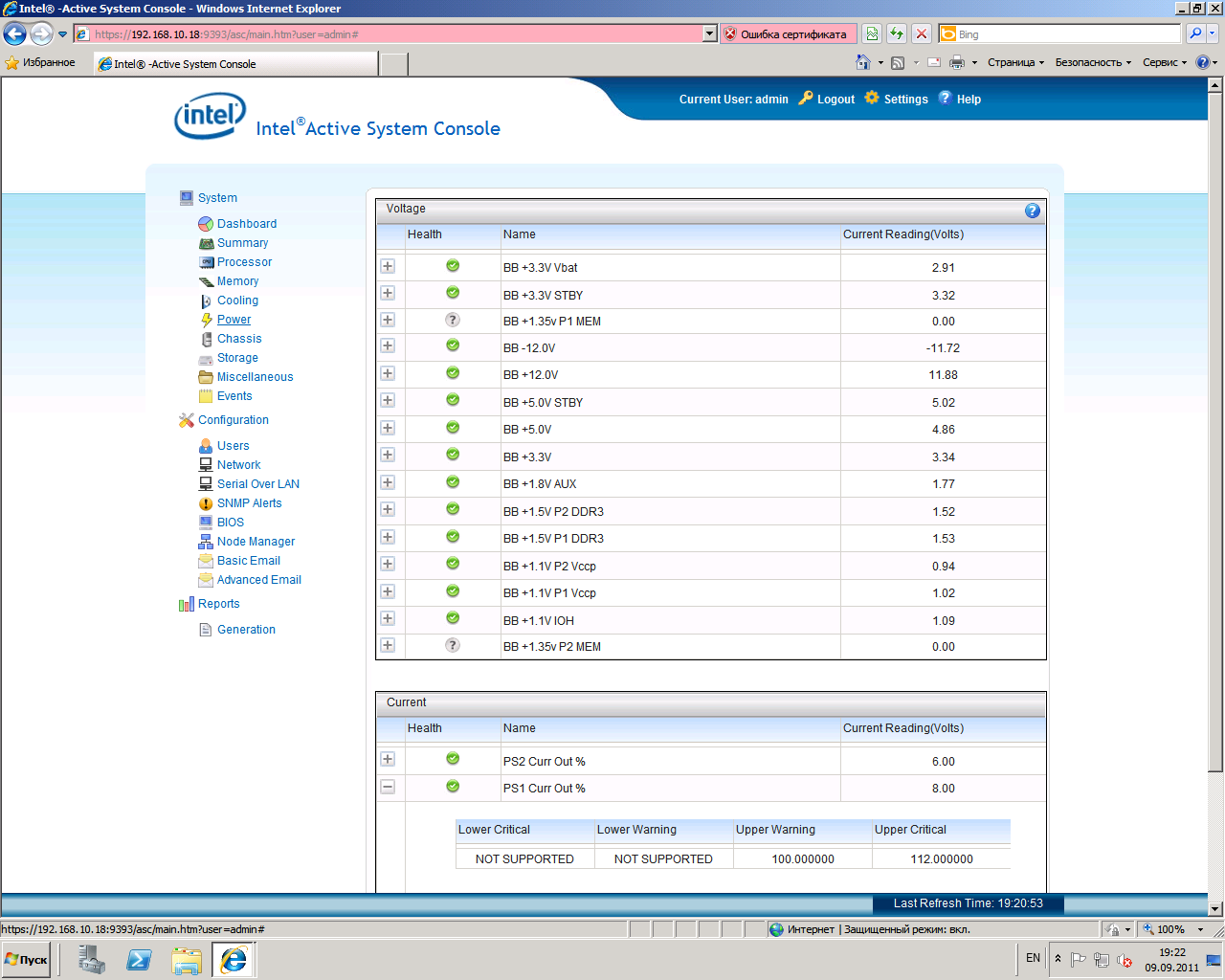The image size is (1225, 980).
Task: Open Settings via the gear icon
Action: (871, 98)
